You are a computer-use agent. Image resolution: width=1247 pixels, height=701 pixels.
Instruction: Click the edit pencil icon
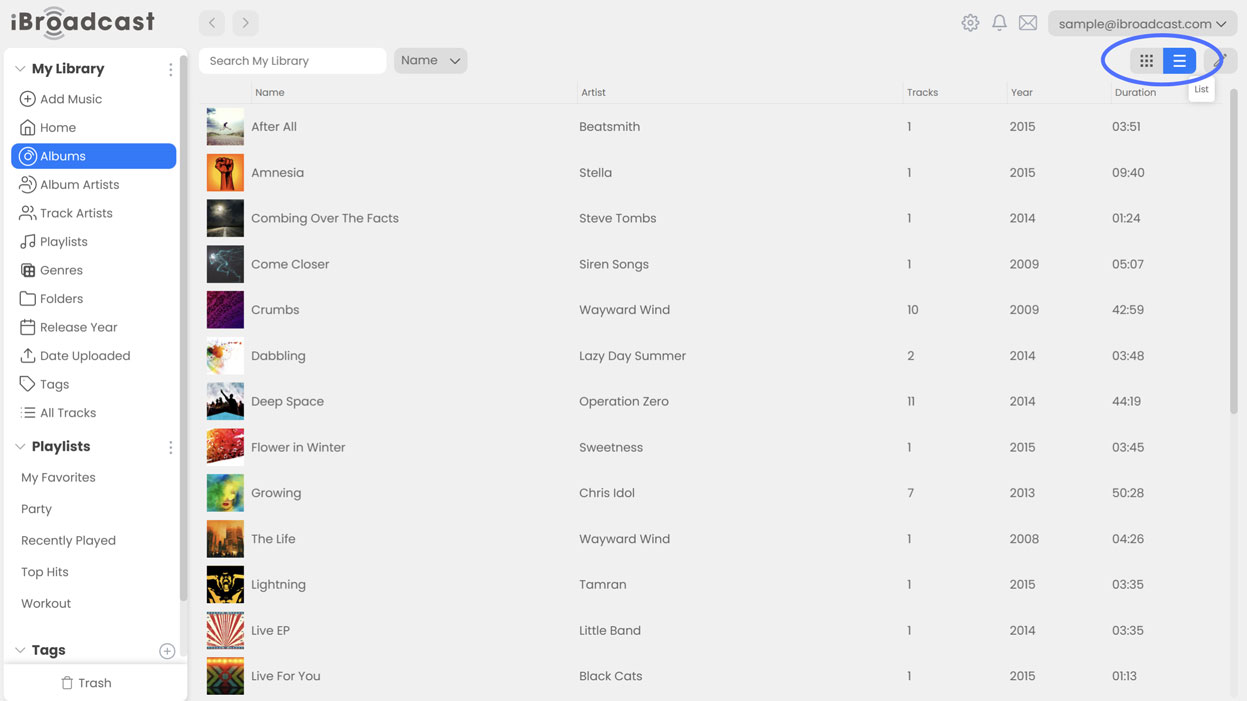click(x=1221, y=61)
